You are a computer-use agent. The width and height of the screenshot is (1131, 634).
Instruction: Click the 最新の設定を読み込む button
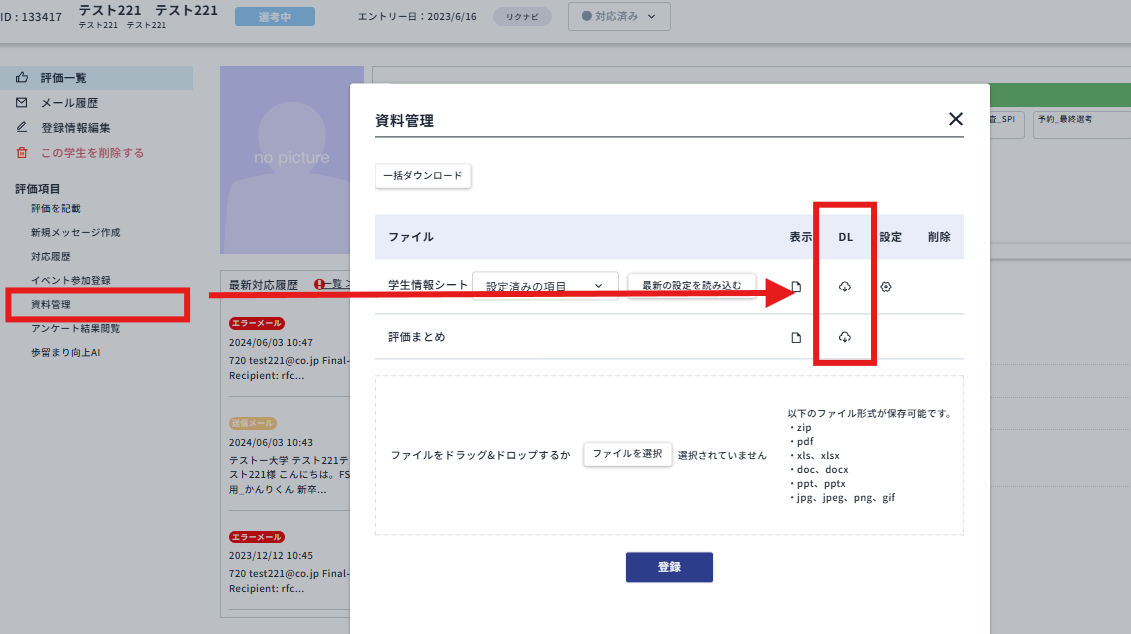coord(691,285)
